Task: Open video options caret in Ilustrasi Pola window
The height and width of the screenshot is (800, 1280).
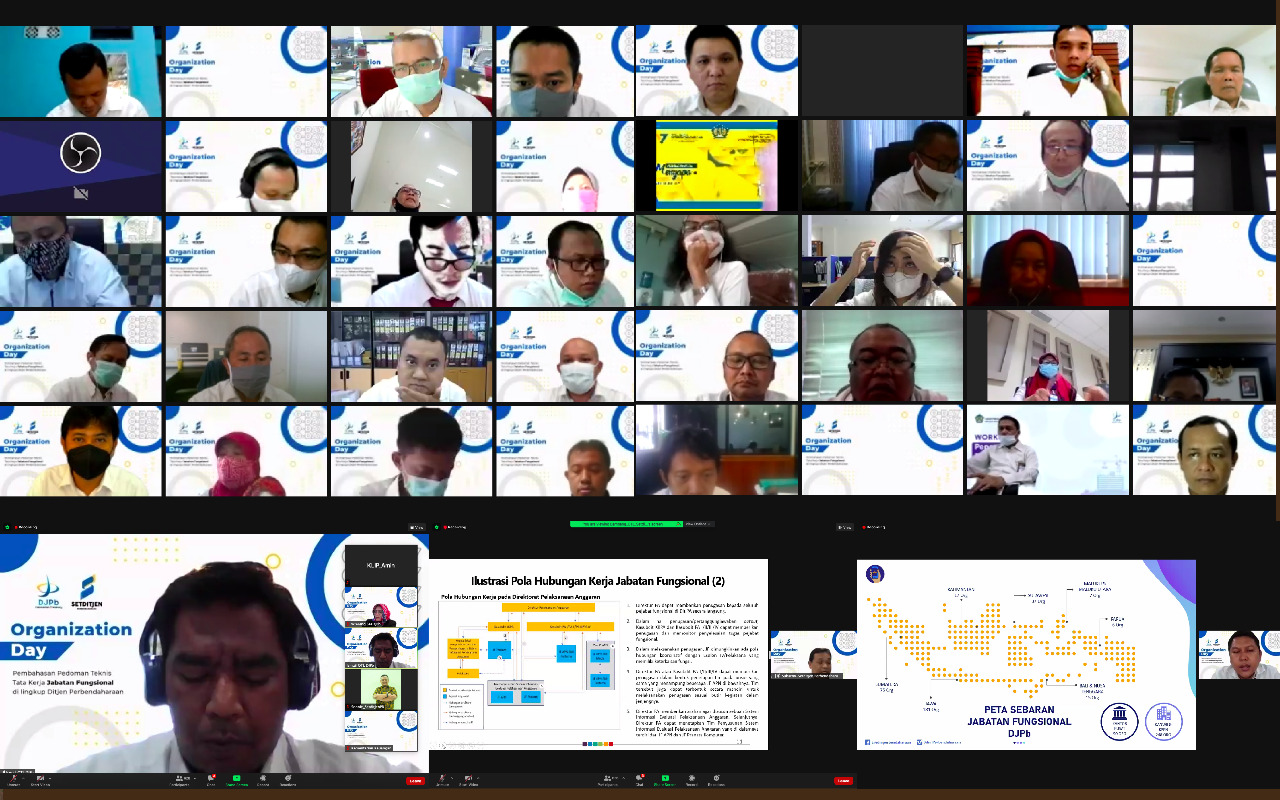Action: 478,778
